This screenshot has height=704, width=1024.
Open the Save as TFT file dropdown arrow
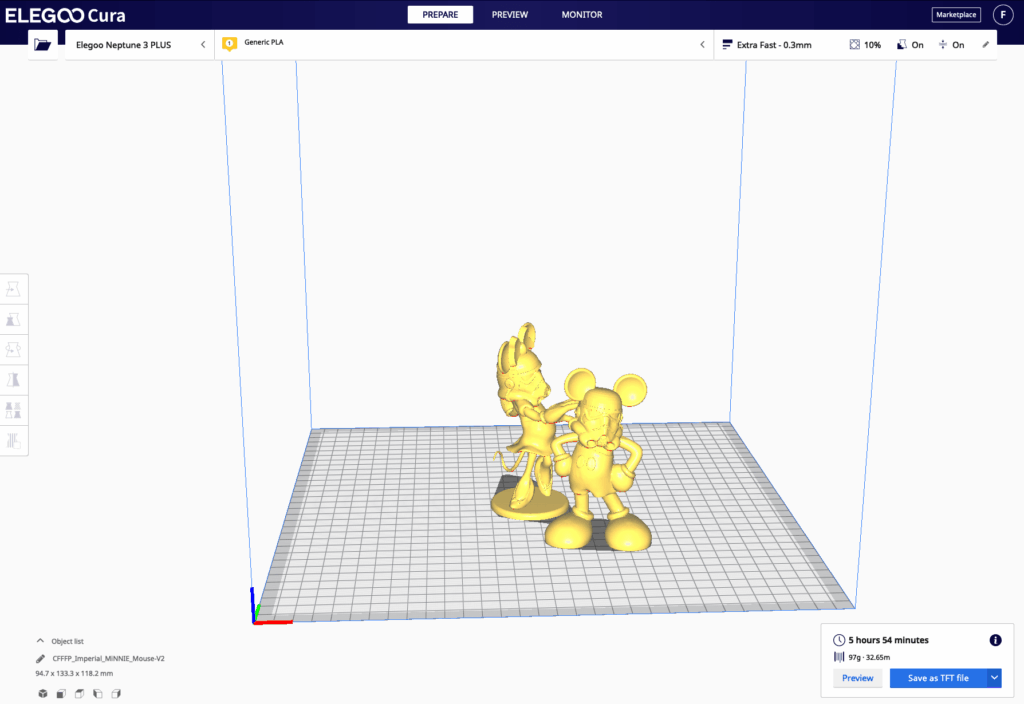click(994, 678)
